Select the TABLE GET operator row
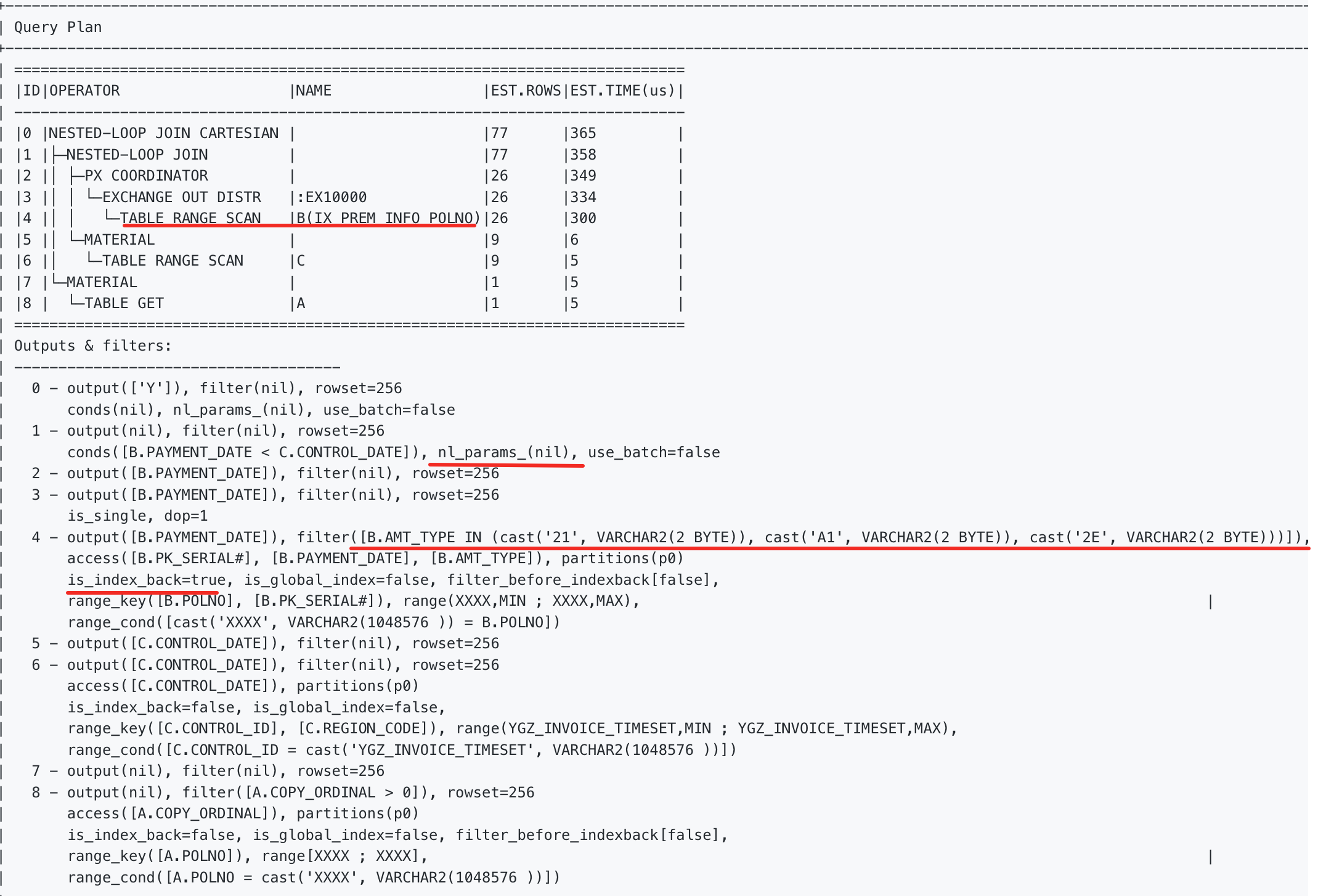Image resolution: width=1326 pixels, height=896 pixels. (349, 303)
